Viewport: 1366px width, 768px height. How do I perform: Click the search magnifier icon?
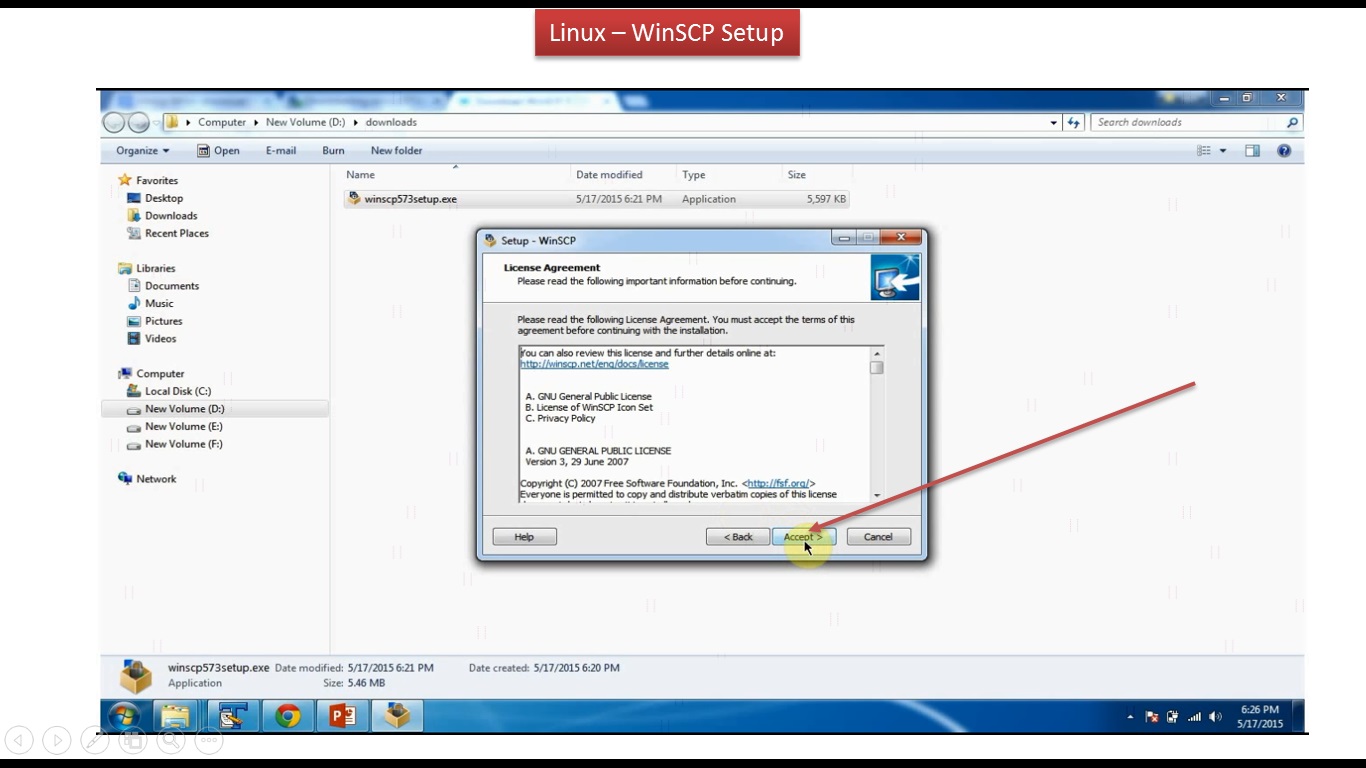1292,122
